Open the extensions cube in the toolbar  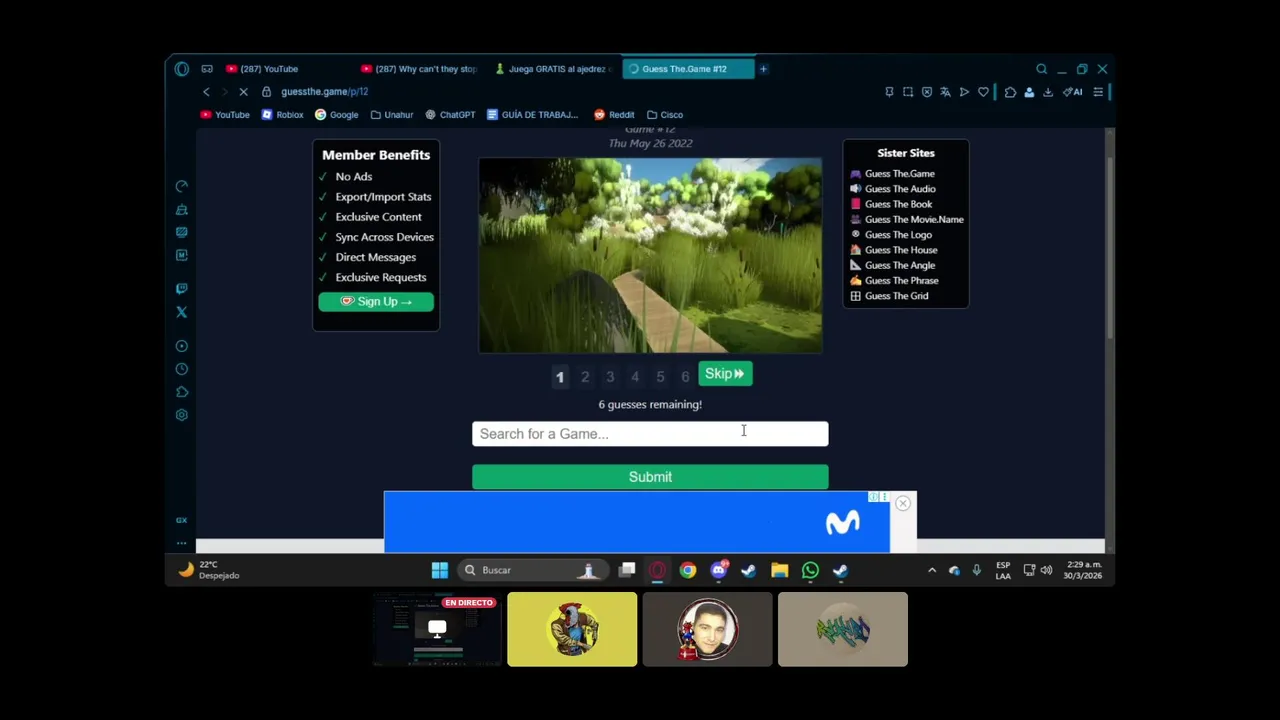tap(1010, 92)
